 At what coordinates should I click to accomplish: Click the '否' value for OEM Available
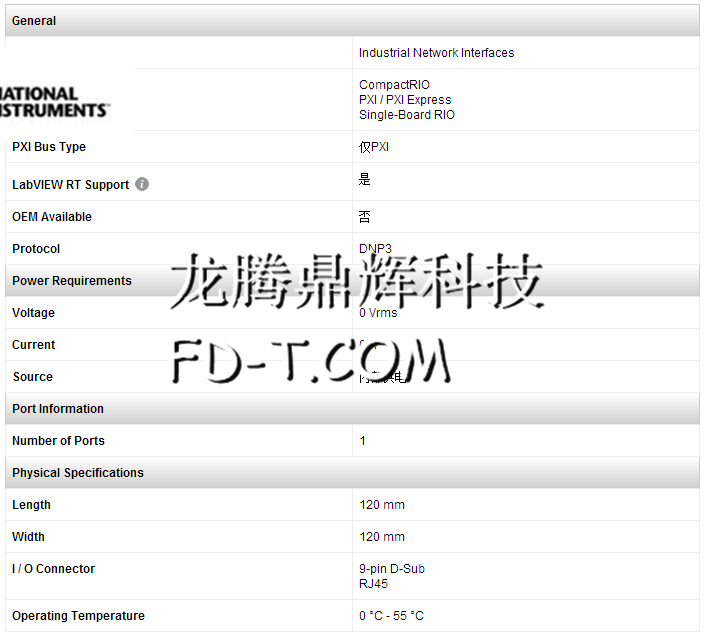(x=364, y=217)
